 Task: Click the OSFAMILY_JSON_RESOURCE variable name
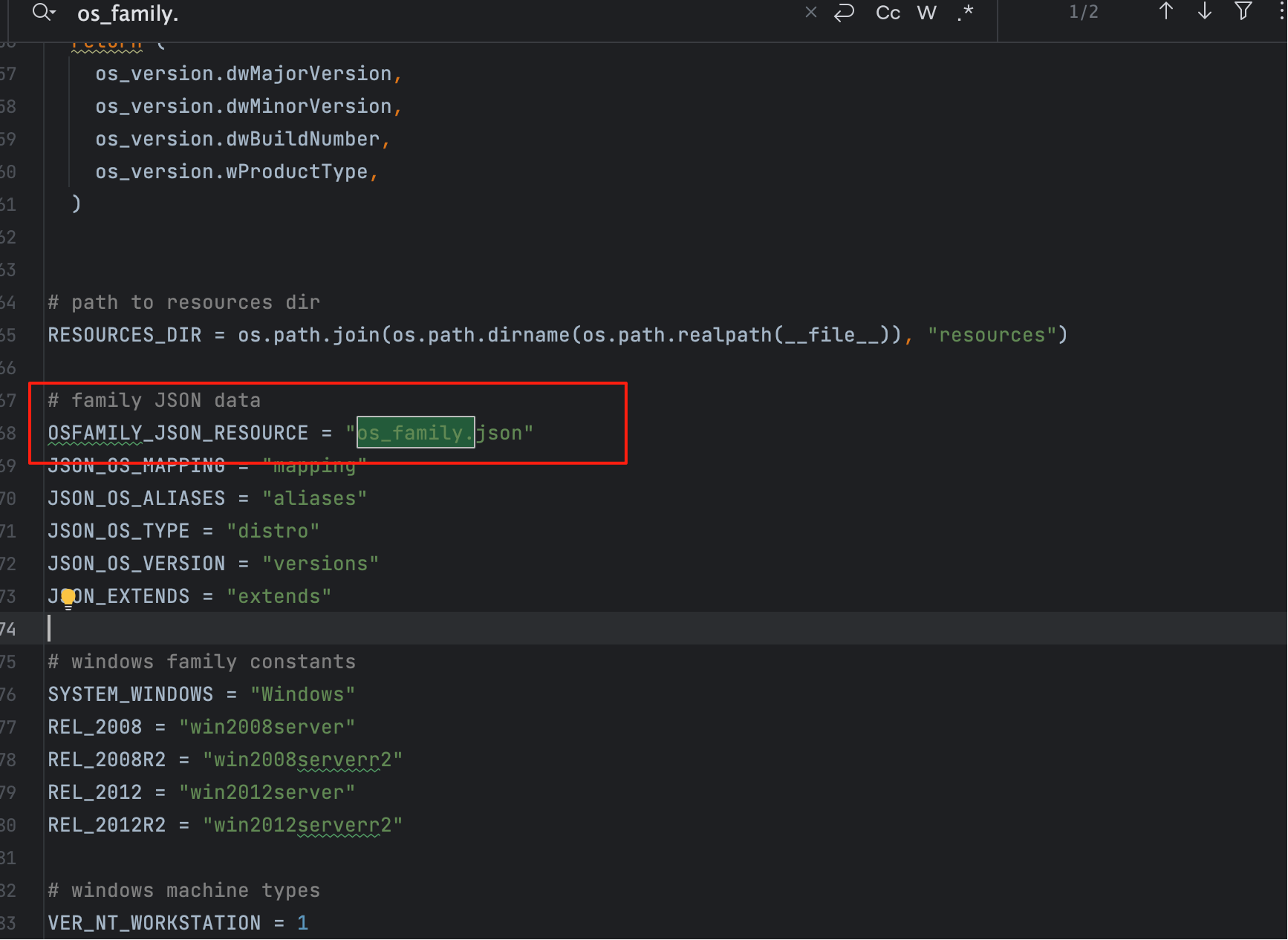[x=178, y=433]
